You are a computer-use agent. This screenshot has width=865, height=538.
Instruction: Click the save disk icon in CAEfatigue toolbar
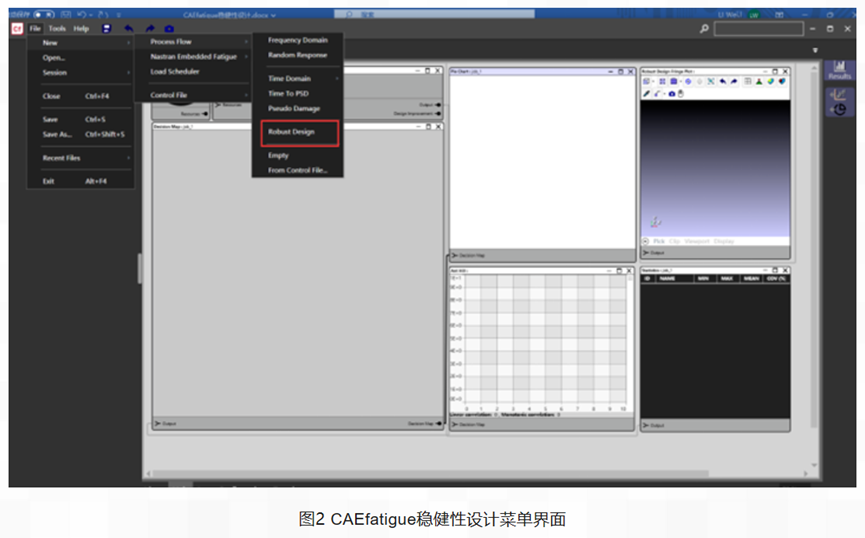click(106, 28)
